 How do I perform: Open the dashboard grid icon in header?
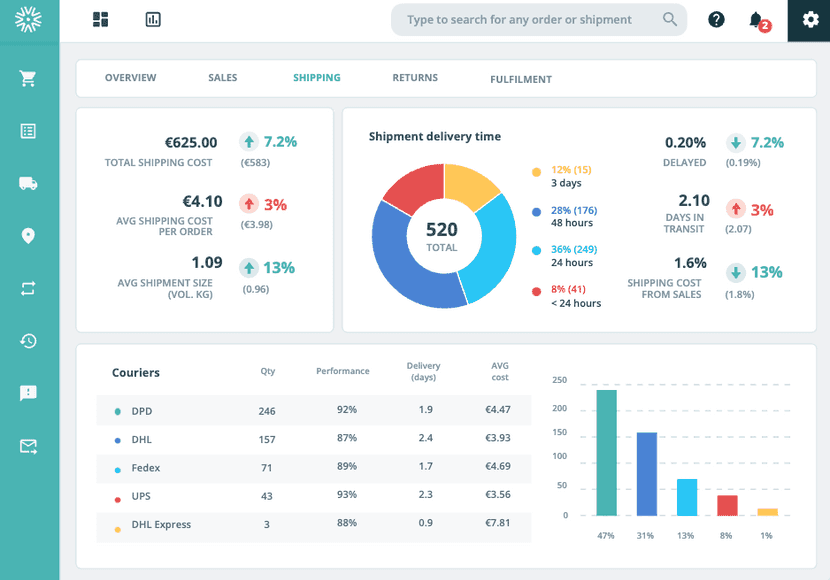[100, 20]
